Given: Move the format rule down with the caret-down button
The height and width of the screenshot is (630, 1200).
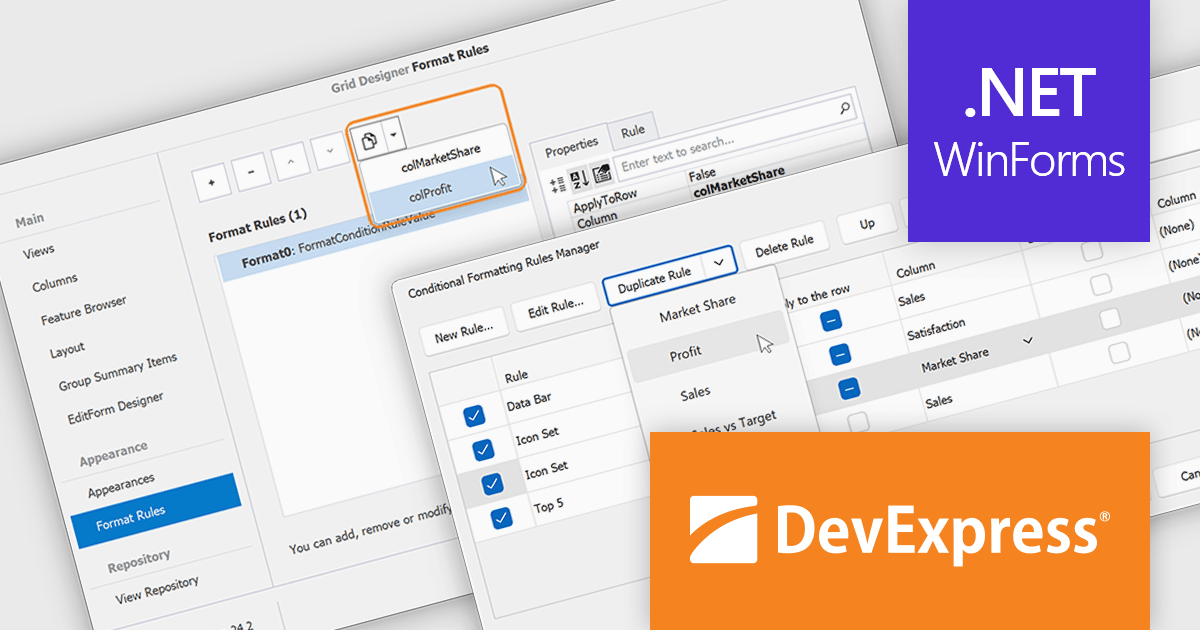Looking at the screenshot, I should [x=329, y=151].
